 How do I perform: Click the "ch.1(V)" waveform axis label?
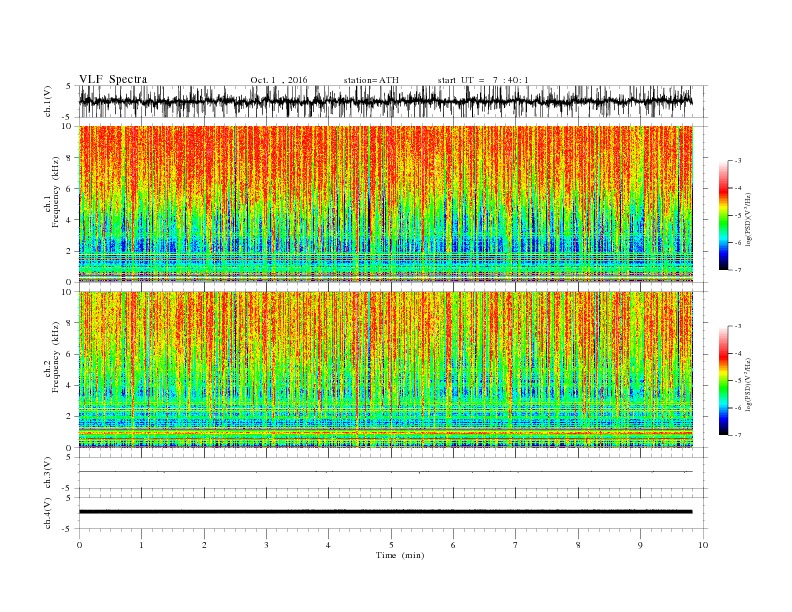48,101
